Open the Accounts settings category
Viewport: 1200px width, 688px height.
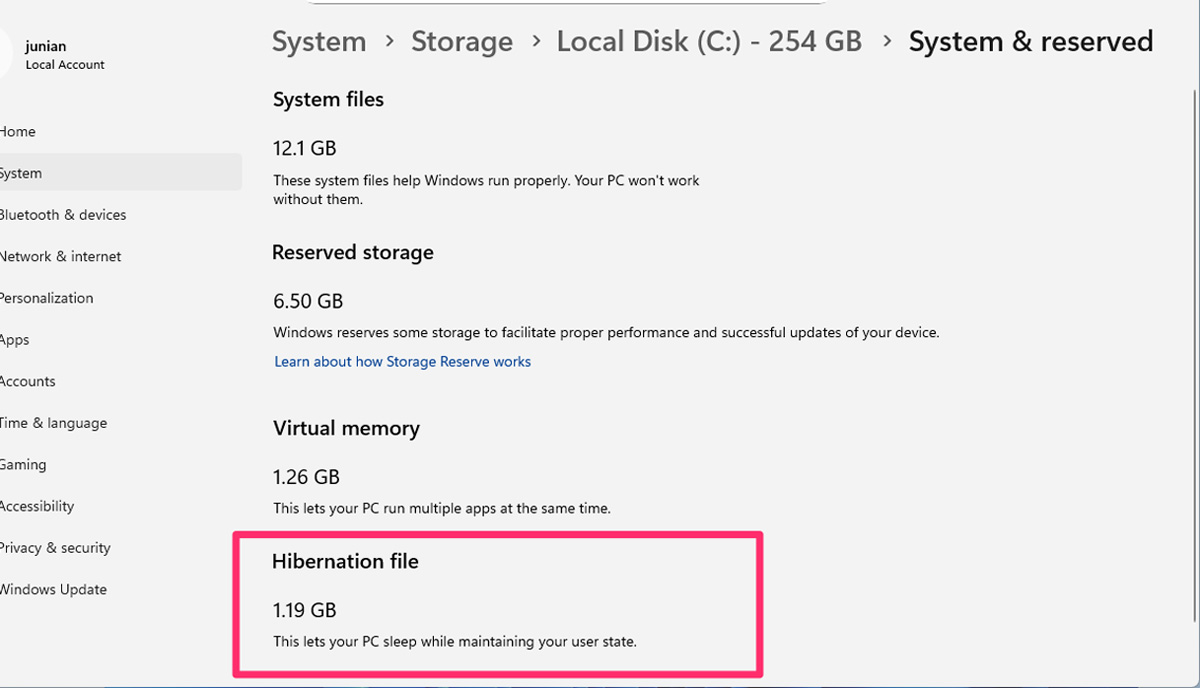(28, 382)
